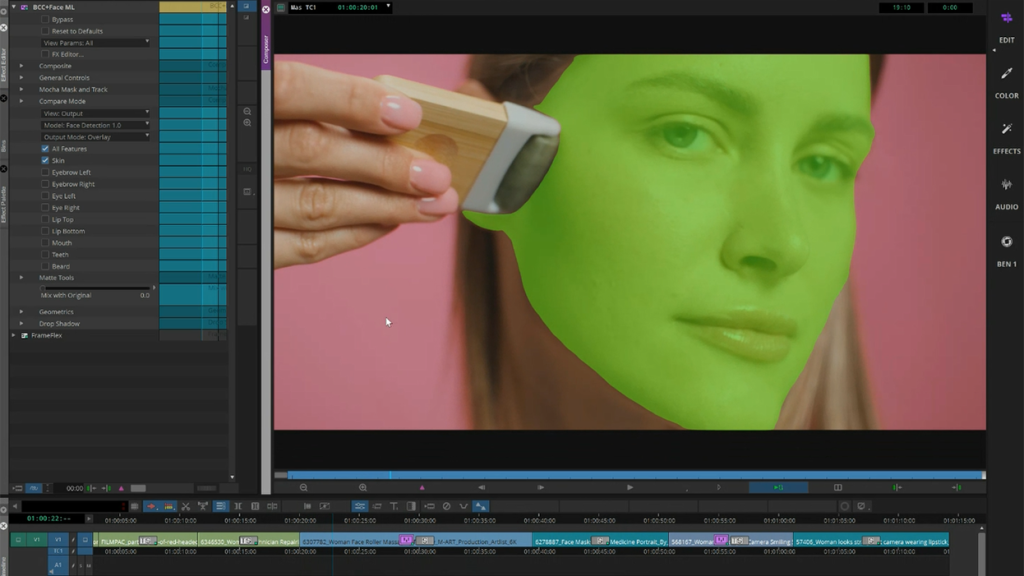1024x576 pixels.
Task: Open the View Params dropdown
Action: tap(95, 43)
